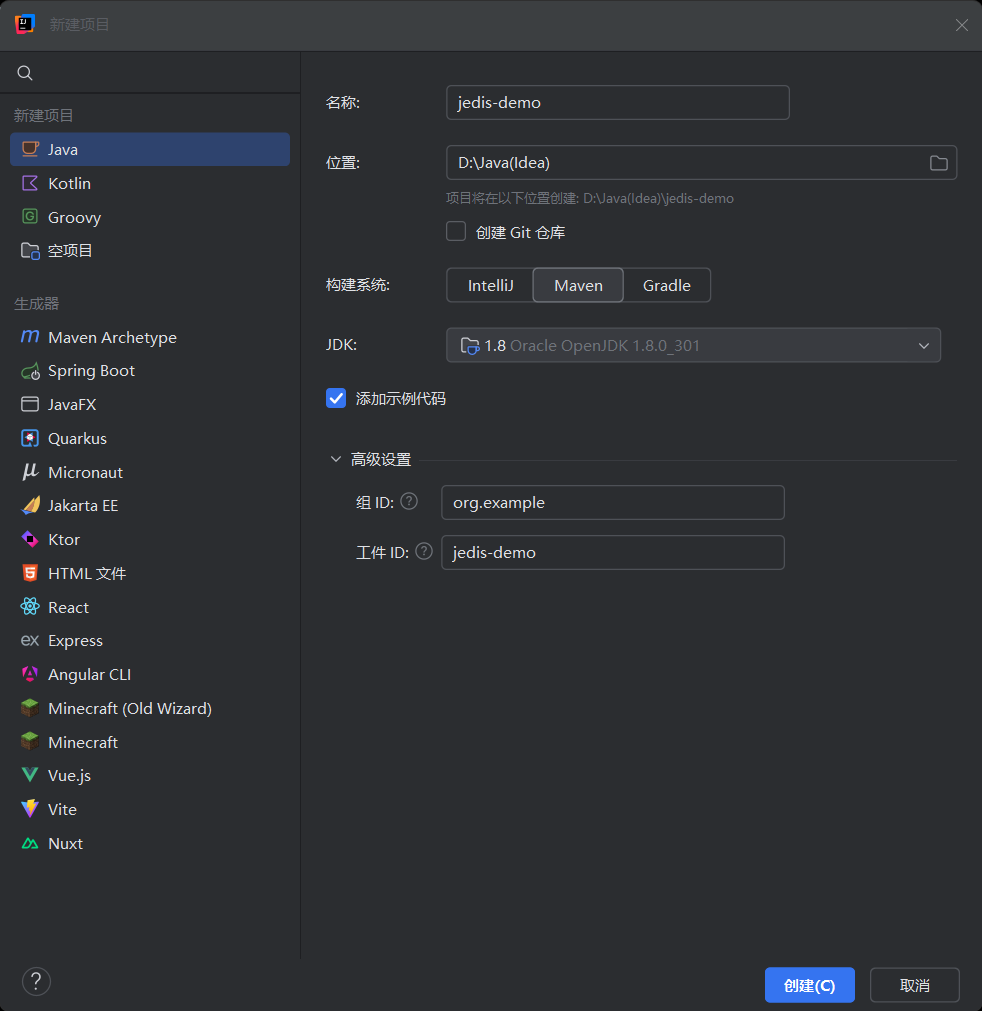Click the Jakarta EE sail icon
982x1011 pixels.
point(30,506)
